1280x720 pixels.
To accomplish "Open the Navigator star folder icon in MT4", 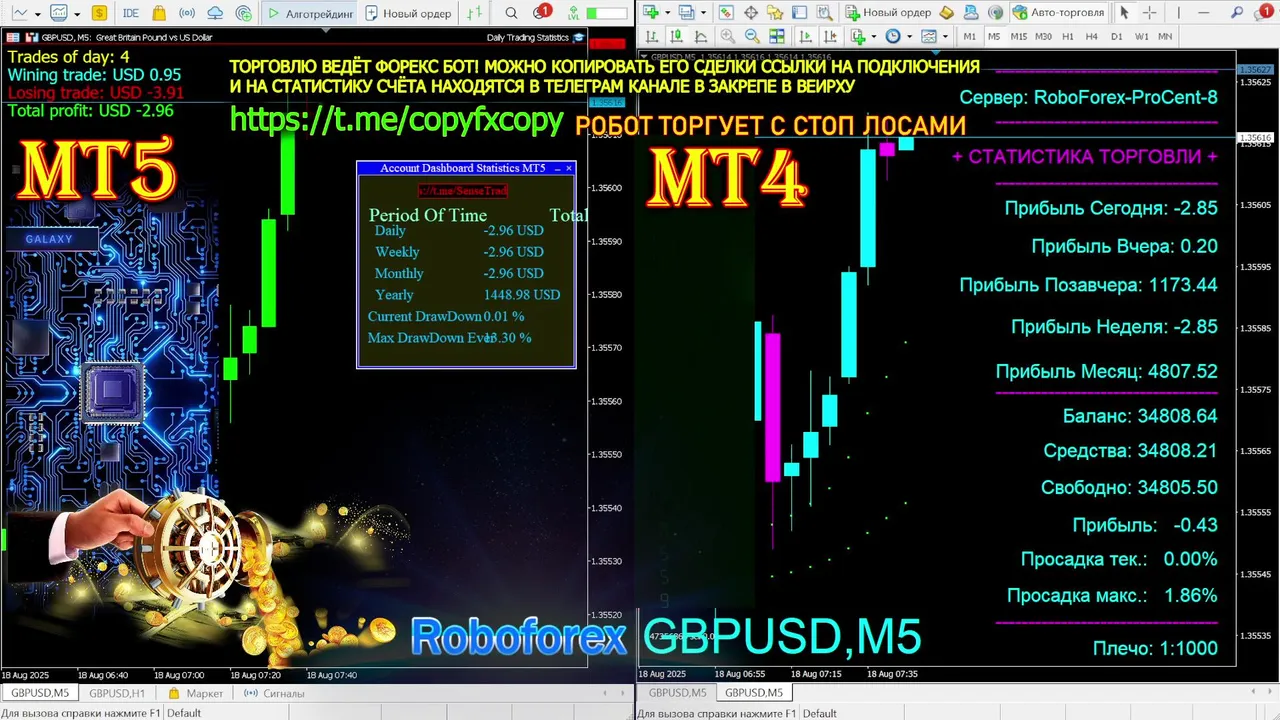I will [775, 13].
